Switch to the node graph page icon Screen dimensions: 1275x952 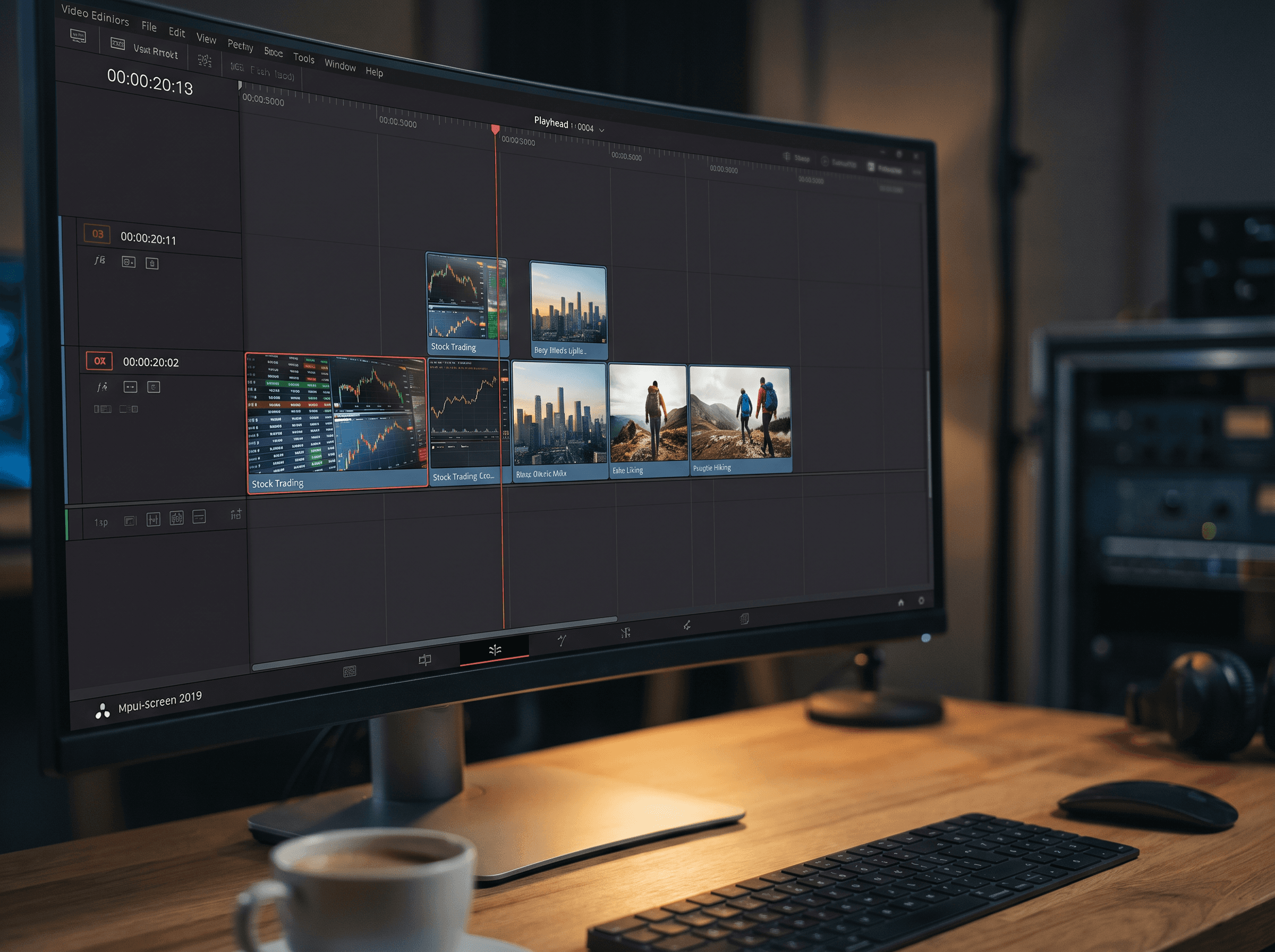click(625, 632)
